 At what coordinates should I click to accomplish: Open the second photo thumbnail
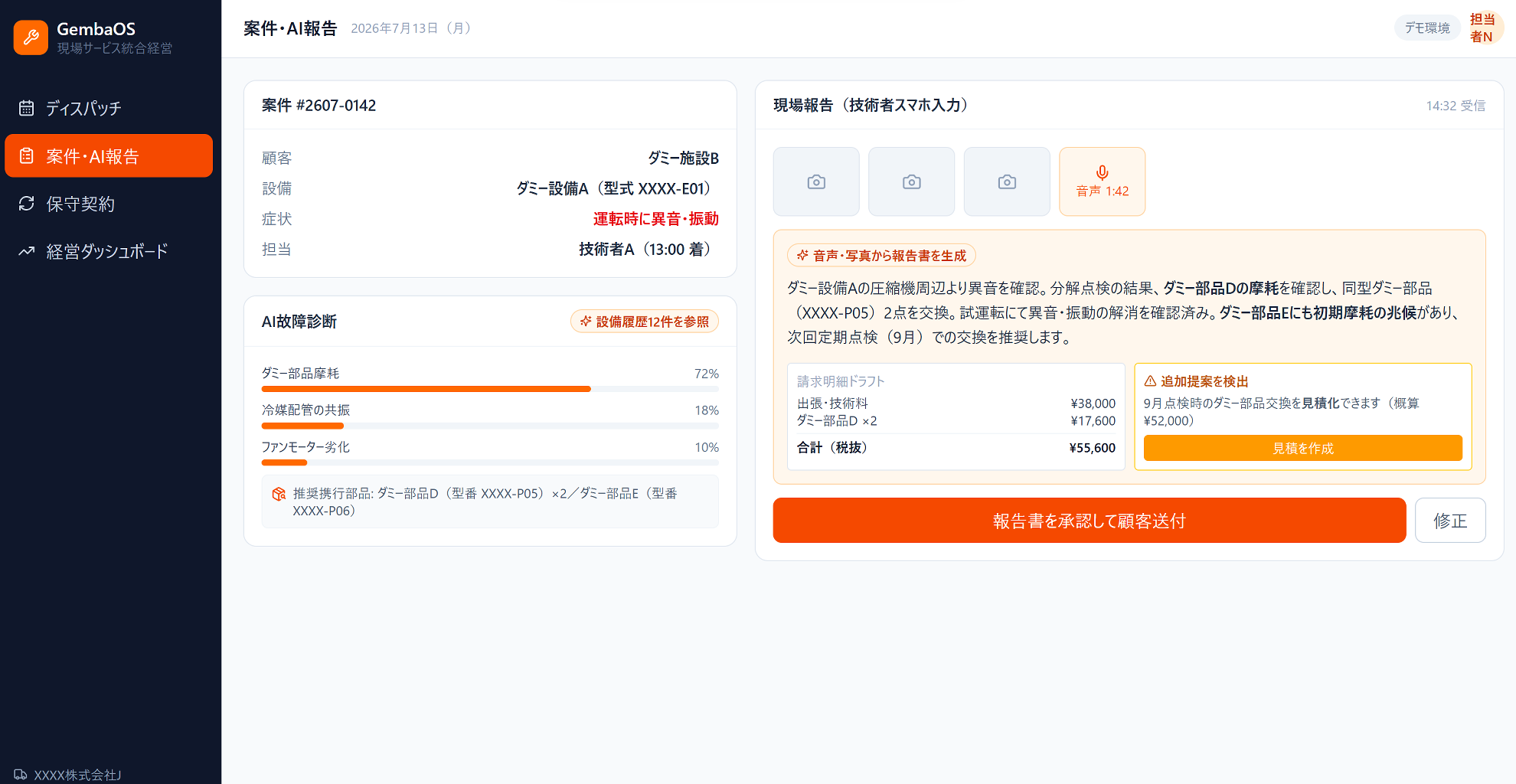coord(911,181)
